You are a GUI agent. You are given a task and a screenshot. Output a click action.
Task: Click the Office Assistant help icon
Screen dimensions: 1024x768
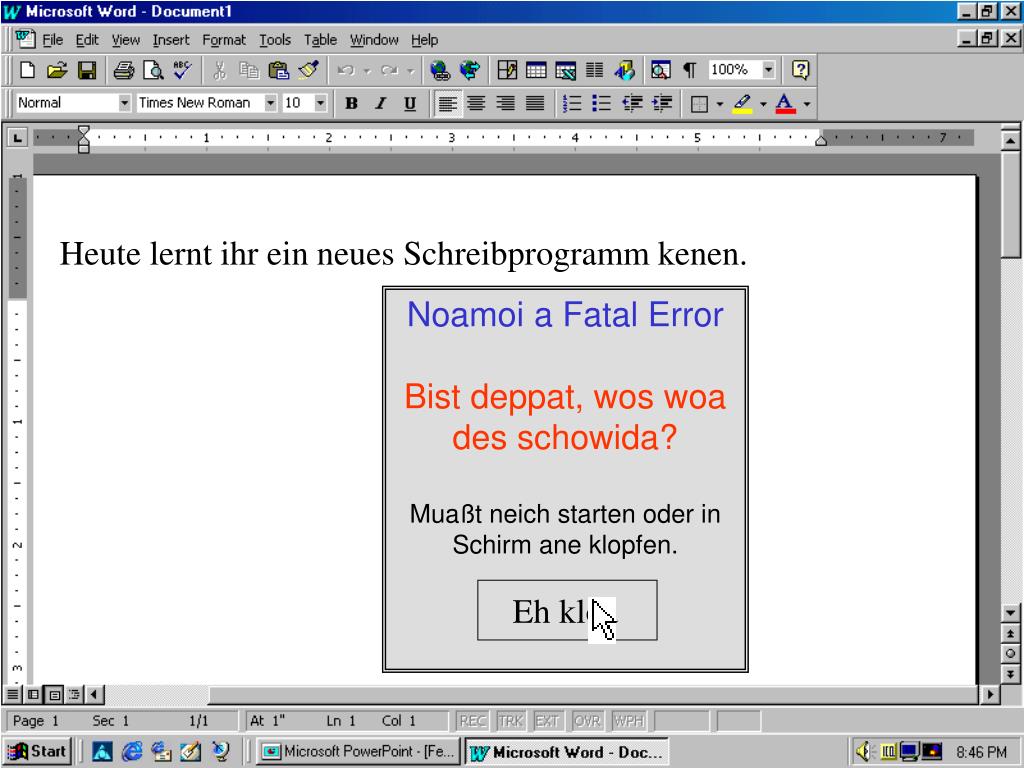(800, 70)
